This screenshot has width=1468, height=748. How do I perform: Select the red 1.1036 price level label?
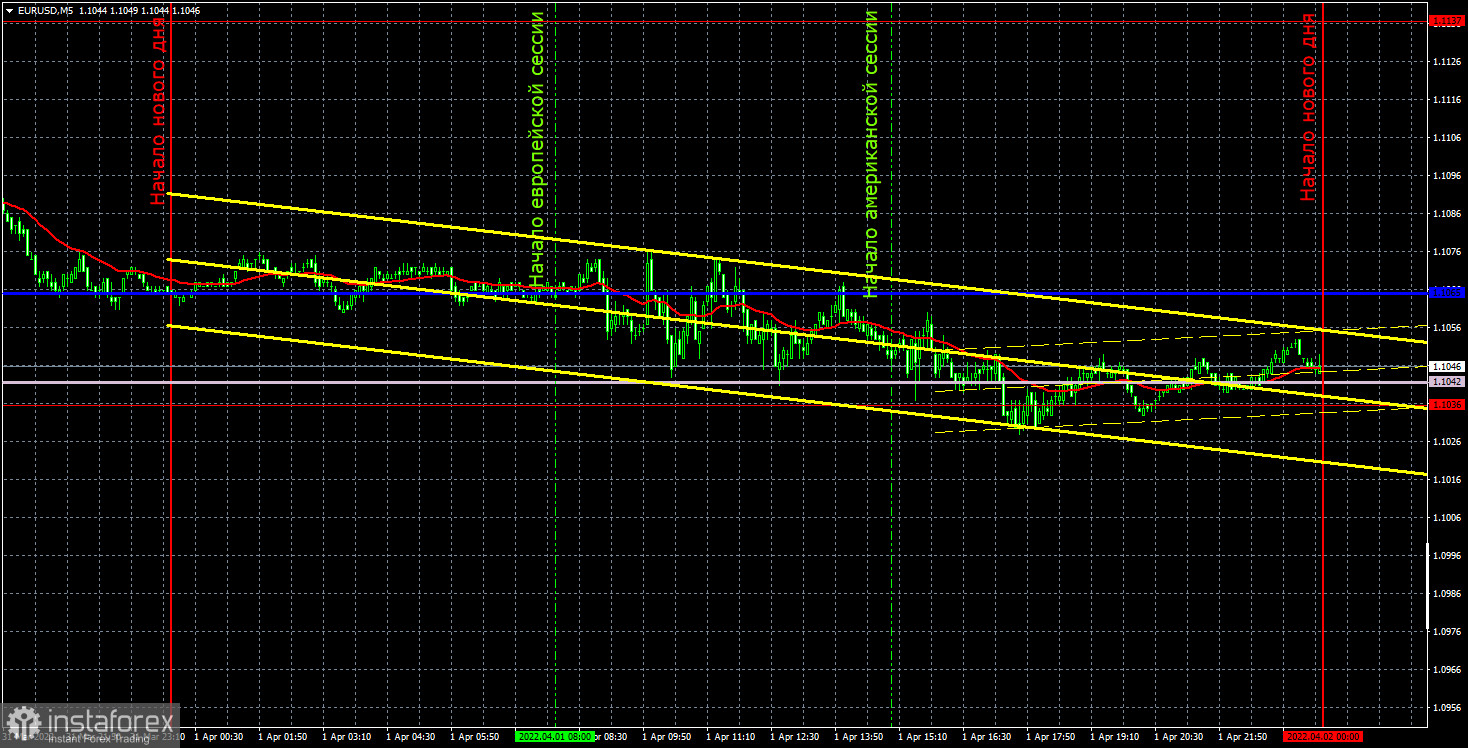click(x=1446, y=404)
